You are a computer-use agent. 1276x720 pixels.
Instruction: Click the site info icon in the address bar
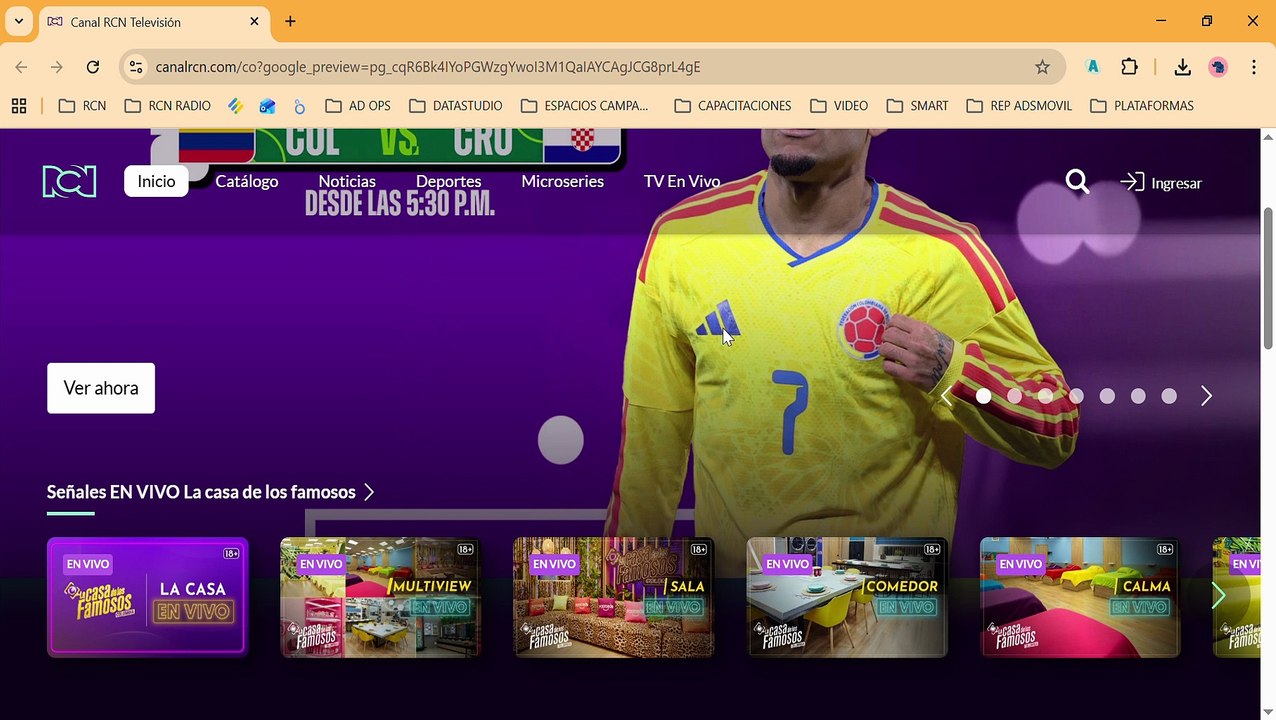(x=137, y=67)
